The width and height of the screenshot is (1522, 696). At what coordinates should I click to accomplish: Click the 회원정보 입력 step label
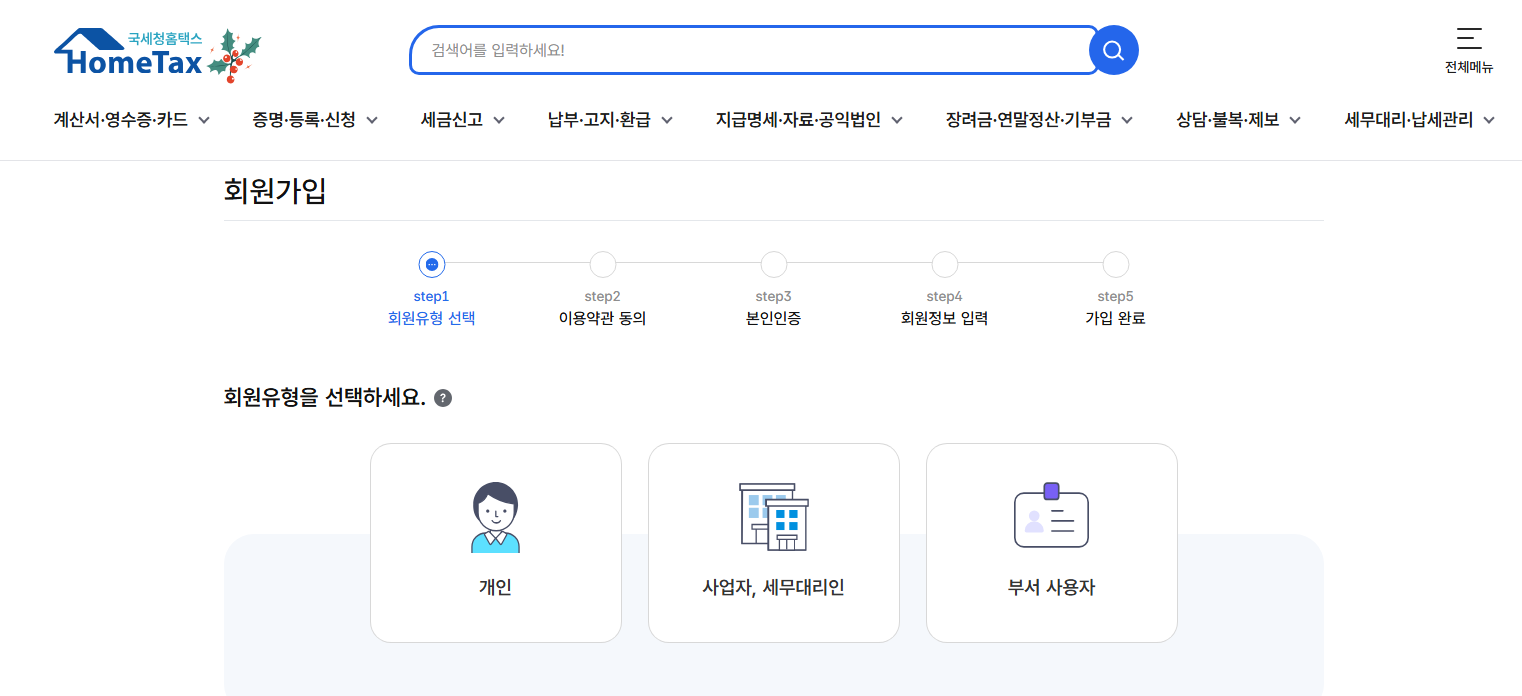pyautogui.click(x=945, y=319)
